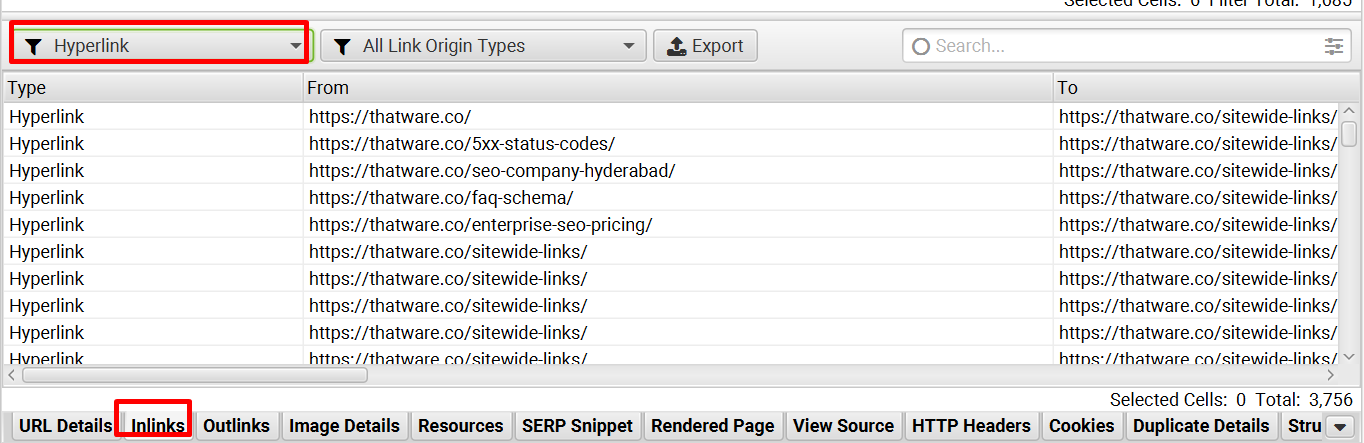The image size is (1364, 443).
Task: Select the 5xx-status-codes From URL row
Action: pyautogui.click(x=462, y=143)
